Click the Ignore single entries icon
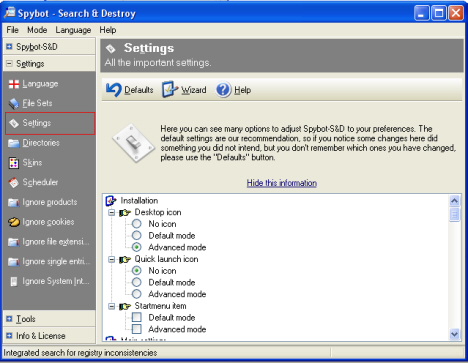Screen dimensions: 468x363 click(x=14, y=262)
